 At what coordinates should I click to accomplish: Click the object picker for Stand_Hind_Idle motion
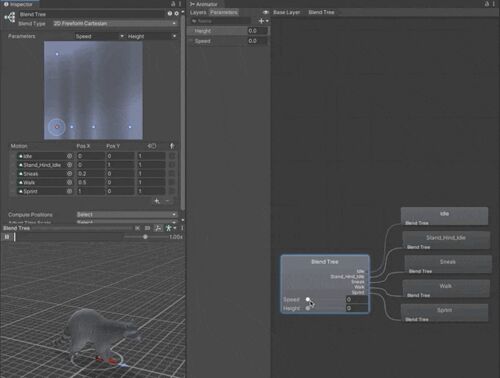pyautogui.click(x=69, y=165)
